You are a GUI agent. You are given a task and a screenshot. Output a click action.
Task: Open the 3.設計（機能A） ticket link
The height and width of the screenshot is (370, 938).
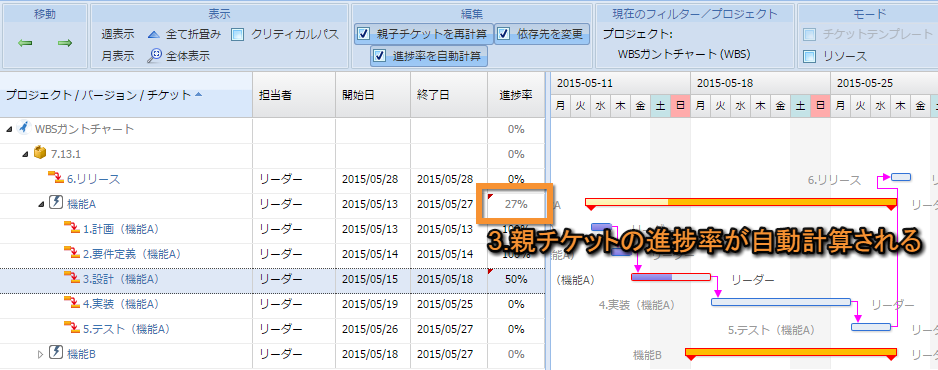[121, 279]
